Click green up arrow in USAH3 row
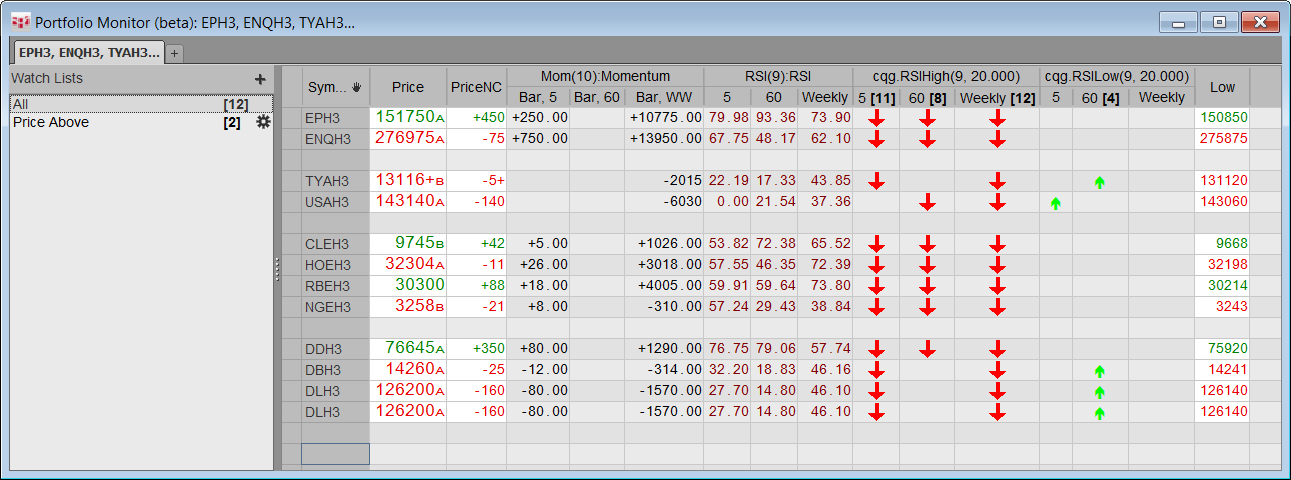The height and width of the screenshot is (480, 1291). (1055, 203)
